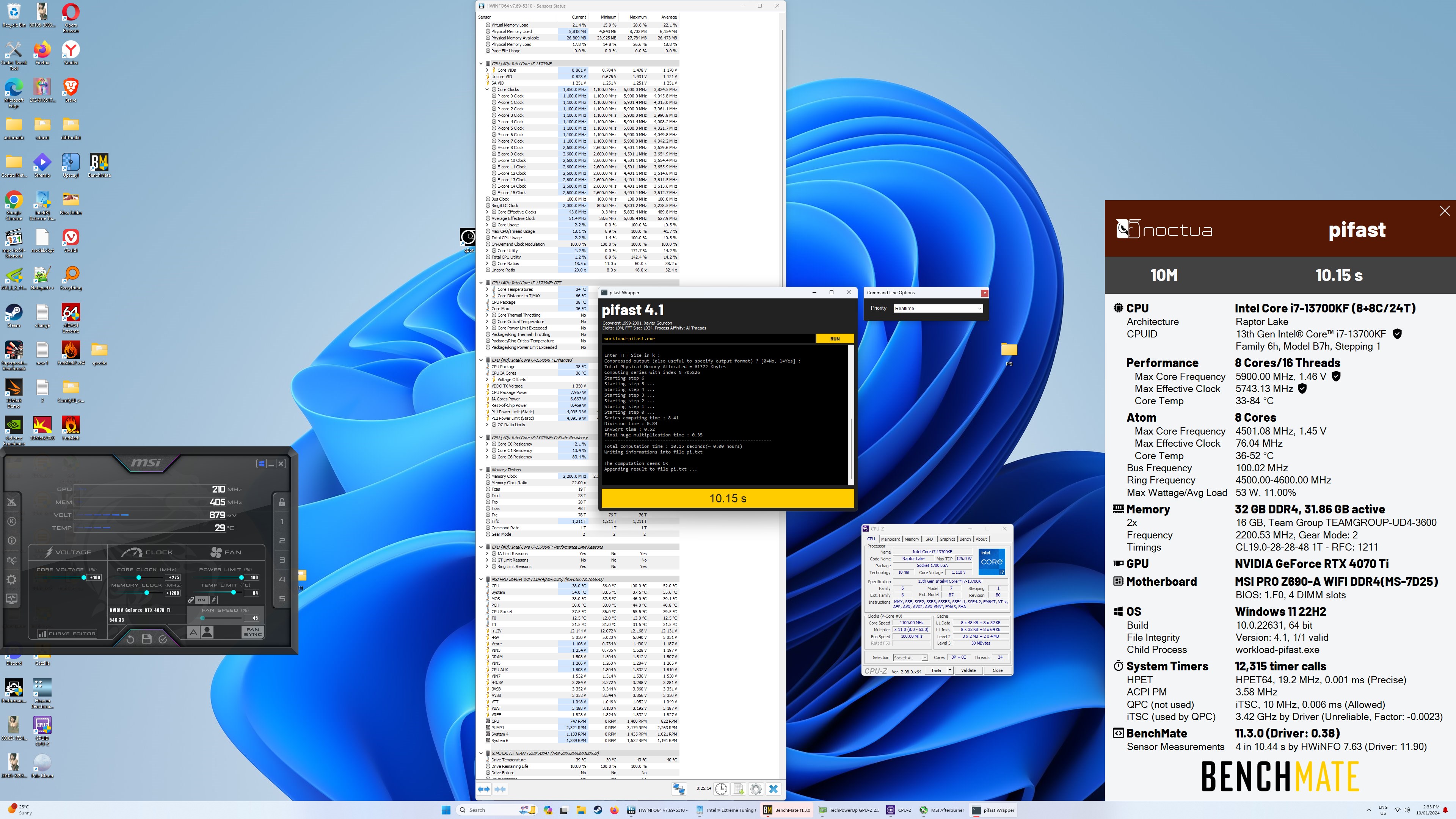Open the CPU-Z Tools dropdown arrow
Screen dimensions: 1456x819
(x=950, y=670)
